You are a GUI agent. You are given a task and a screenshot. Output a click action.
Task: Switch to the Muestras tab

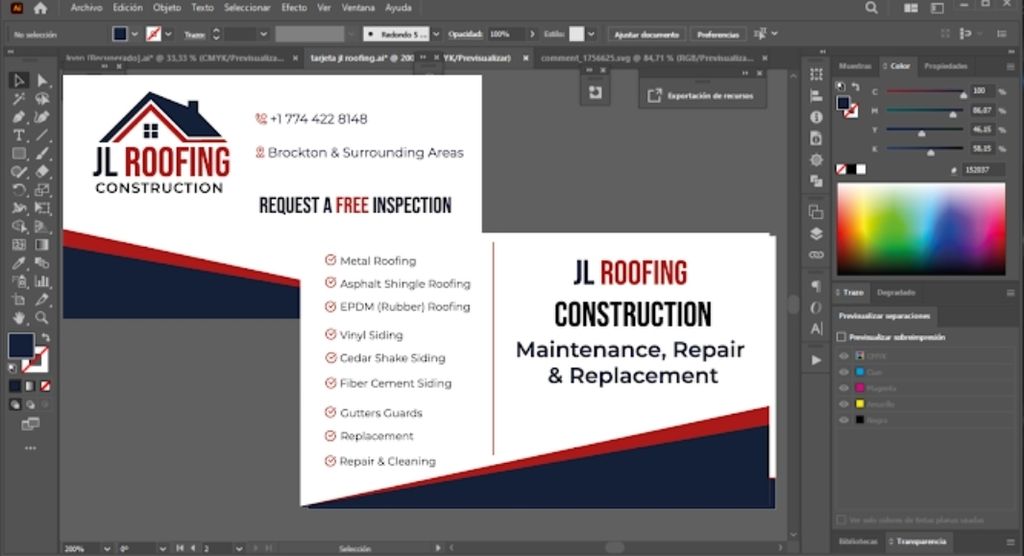(855, 66)
